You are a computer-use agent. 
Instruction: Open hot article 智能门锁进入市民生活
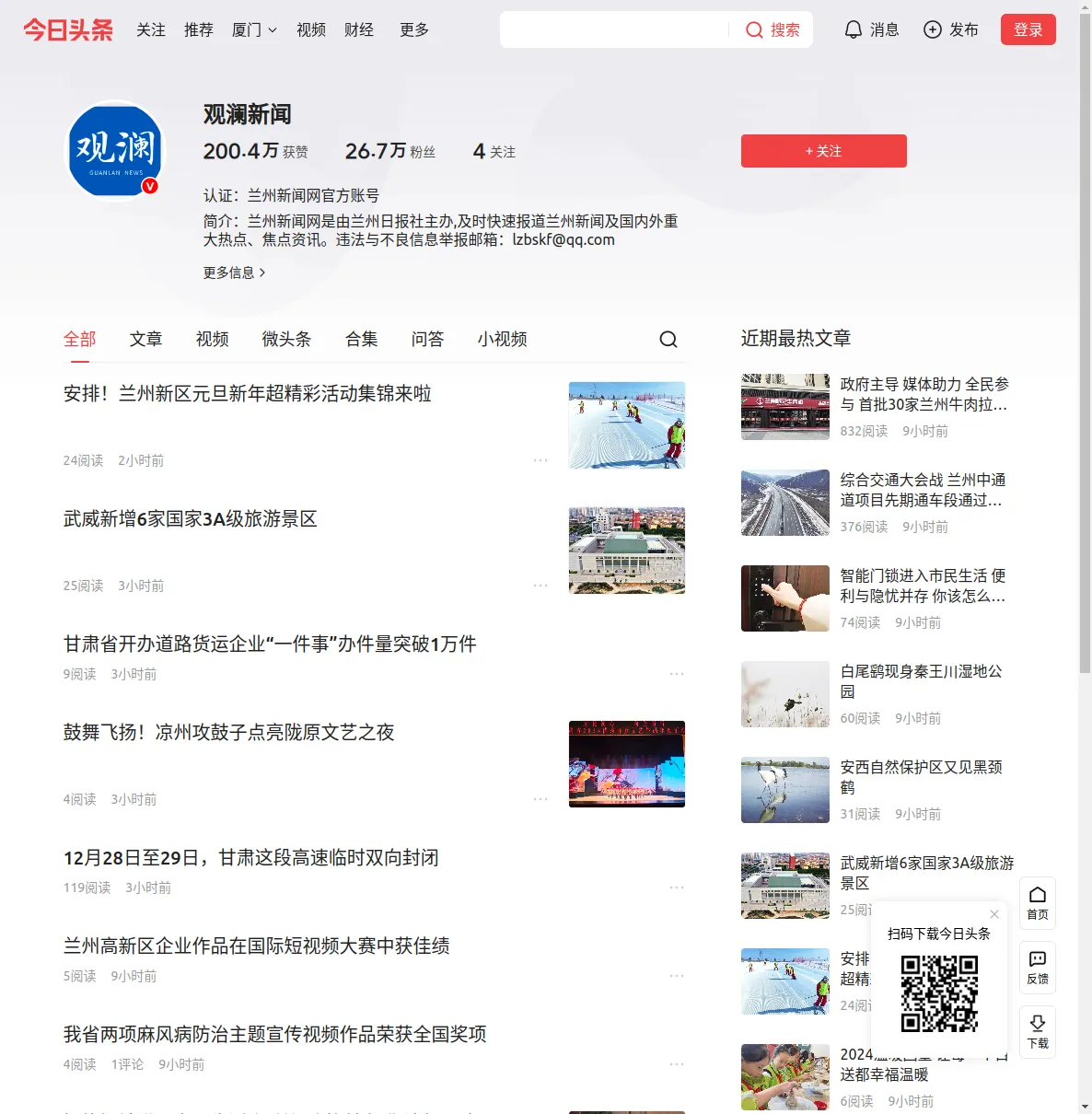click(x=923, y=586)
